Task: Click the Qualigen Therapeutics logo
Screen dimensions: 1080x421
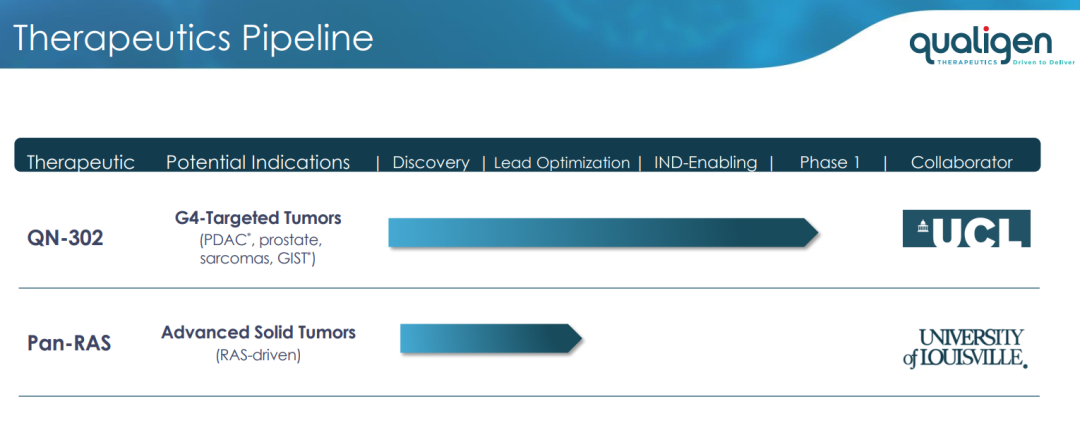Action: [991, 46]
